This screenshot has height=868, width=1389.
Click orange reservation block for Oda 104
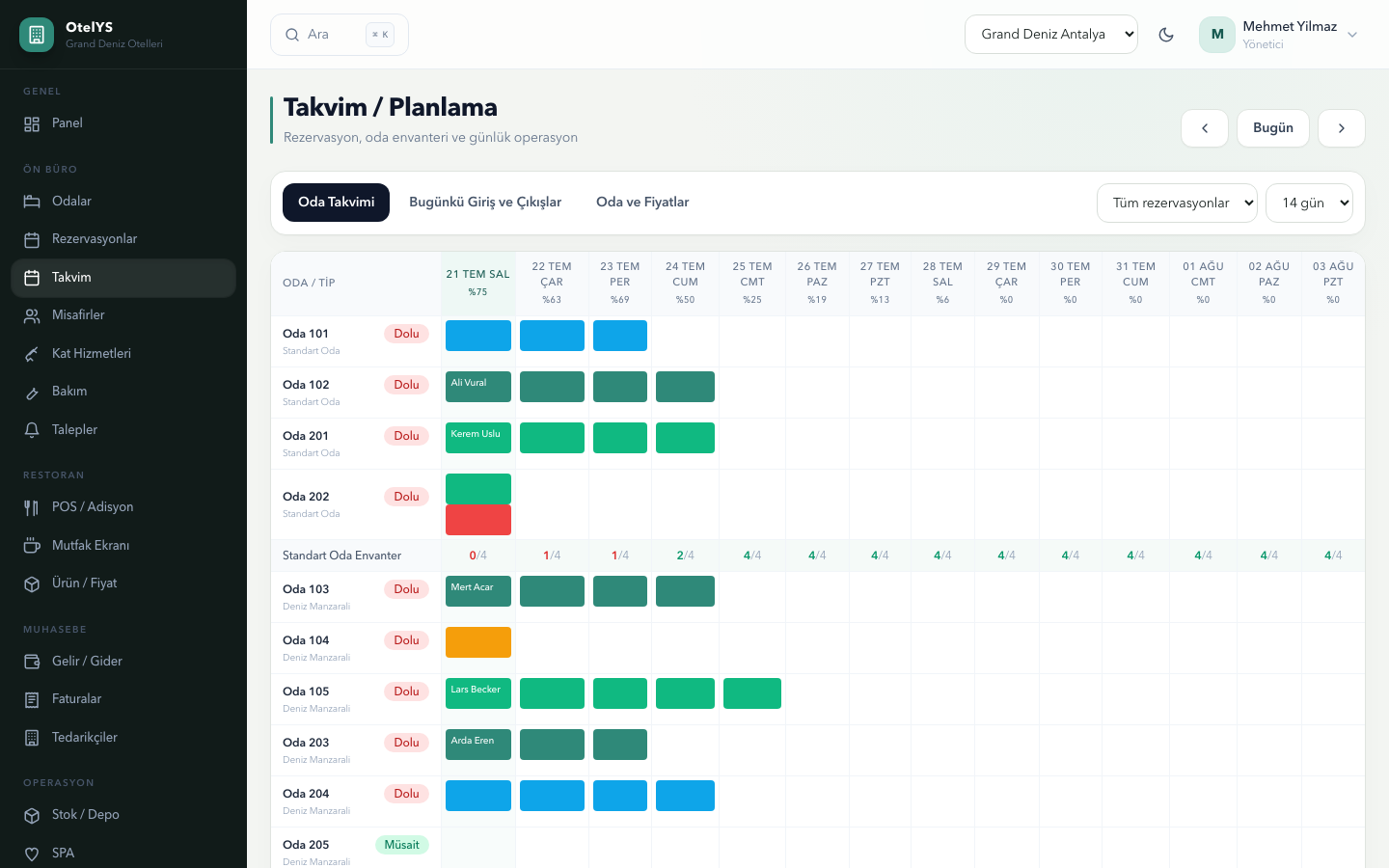point(478,642)
